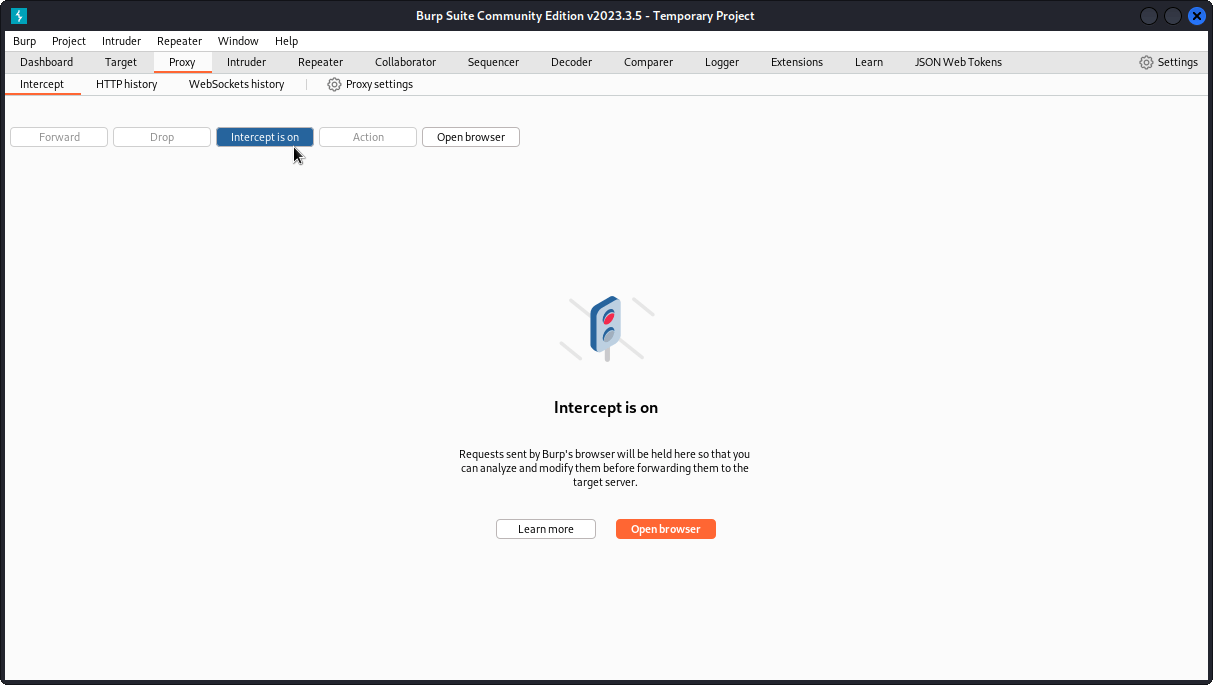The height and width of the screenshot is (685, 1213).
Task: Open the WebSockets history tab
Action: tap(236, 84)
